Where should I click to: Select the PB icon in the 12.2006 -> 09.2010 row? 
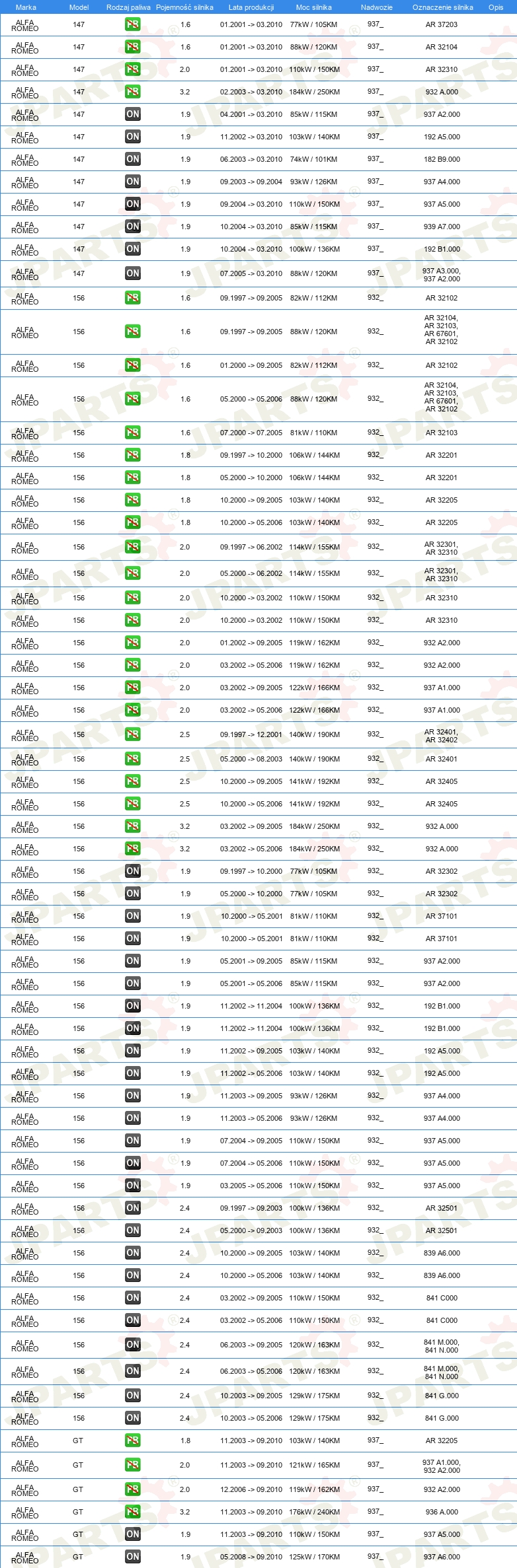tap(133, 1489)
